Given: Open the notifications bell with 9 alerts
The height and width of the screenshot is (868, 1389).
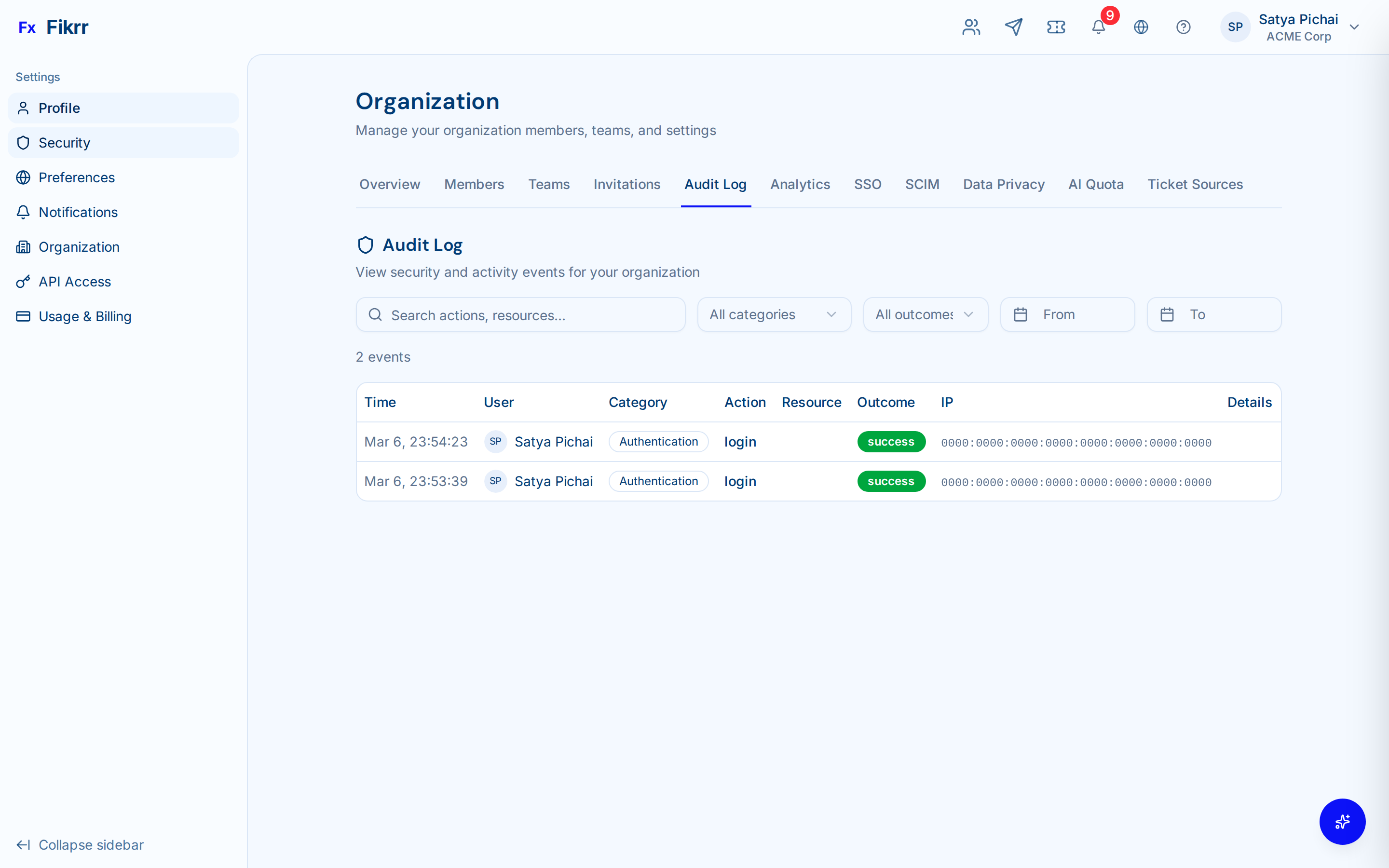Looking at the screenshot, I should pyautogui.click(x=1098, y=27).
